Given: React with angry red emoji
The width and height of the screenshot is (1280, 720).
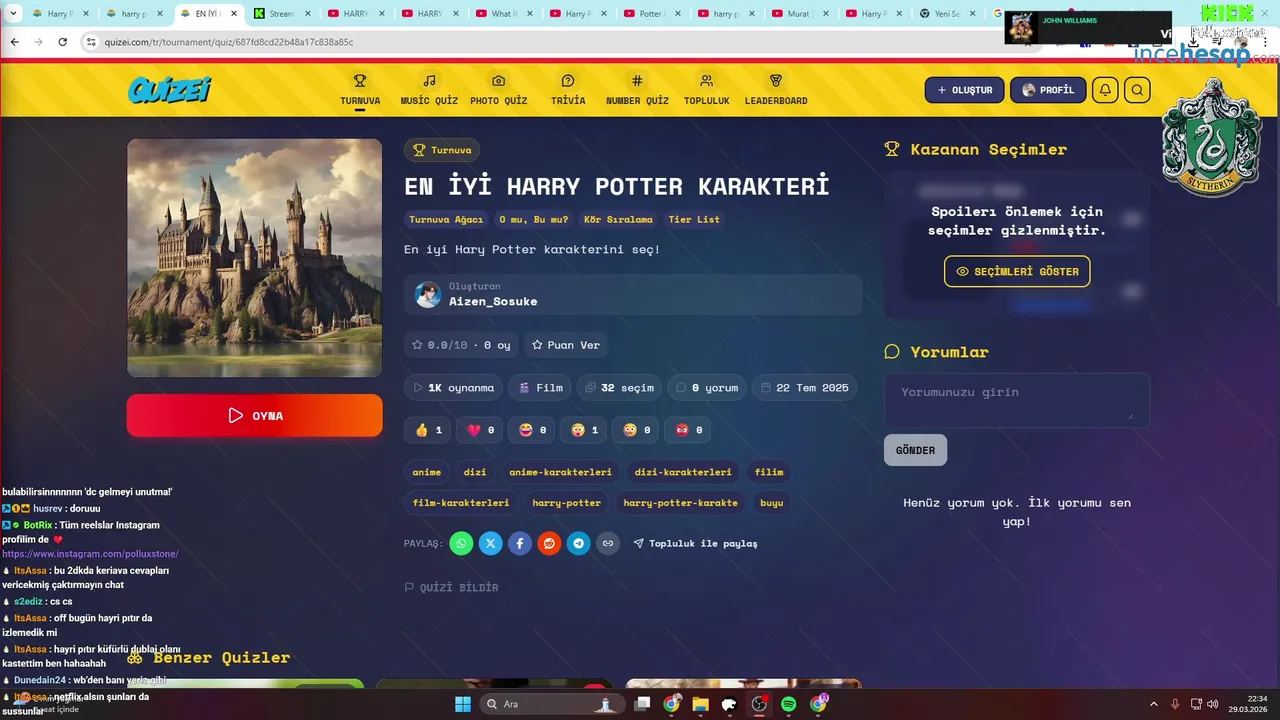Looking at the screenshot, I should [688, 430].
